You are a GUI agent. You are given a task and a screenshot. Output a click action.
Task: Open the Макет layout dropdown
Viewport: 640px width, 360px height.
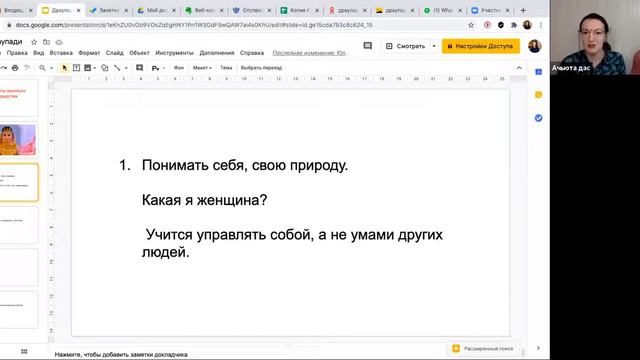(202, 68)
